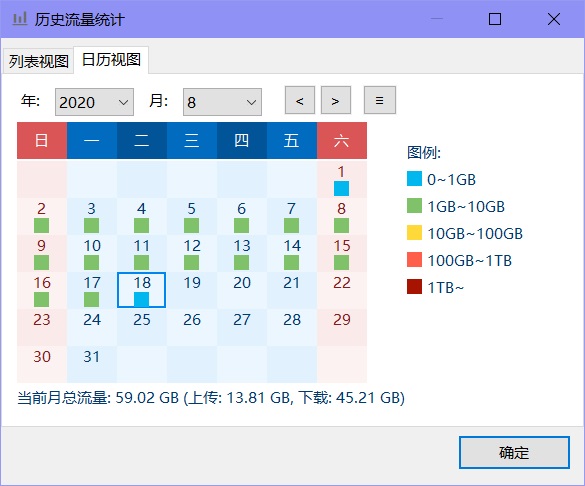Click the blue traffic square under day 1
Viewport: 585px width, 486px height.
coord(341,189)
